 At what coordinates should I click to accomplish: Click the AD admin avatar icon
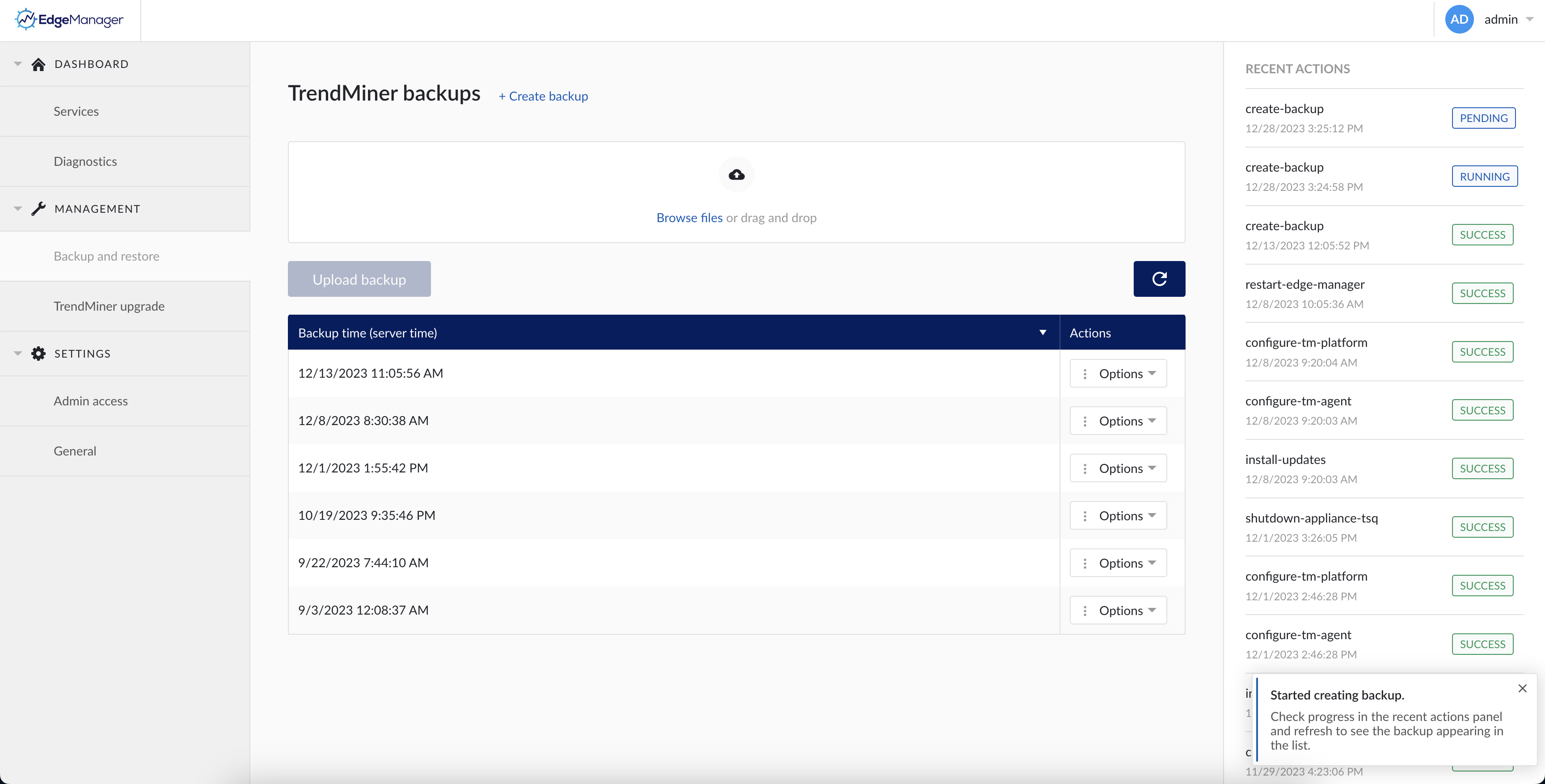point(1459,19)
